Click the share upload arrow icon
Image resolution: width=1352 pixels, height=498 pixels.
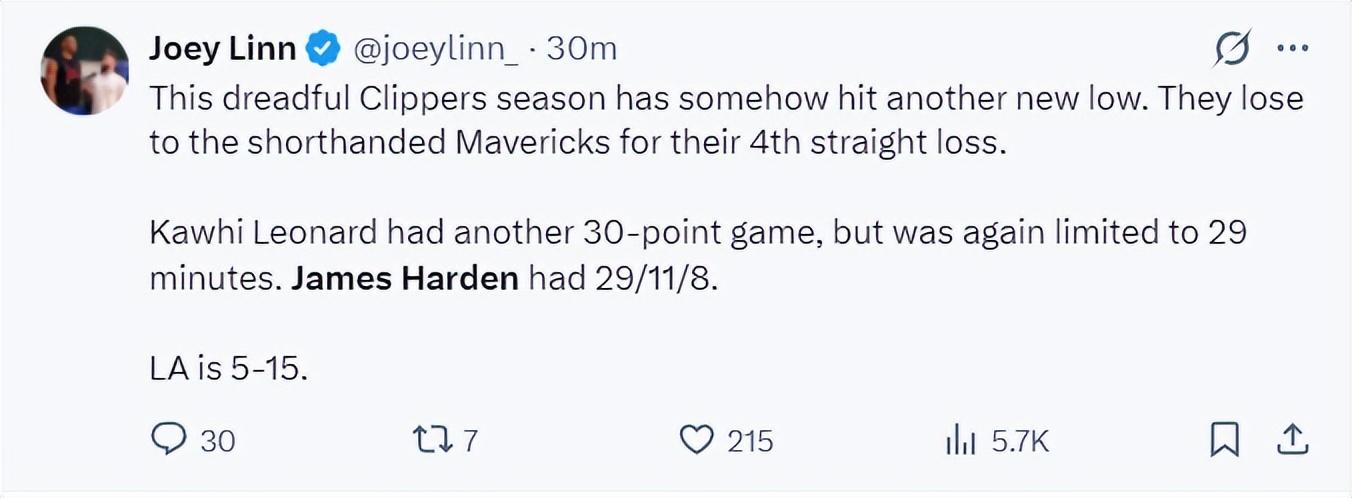1291,440
